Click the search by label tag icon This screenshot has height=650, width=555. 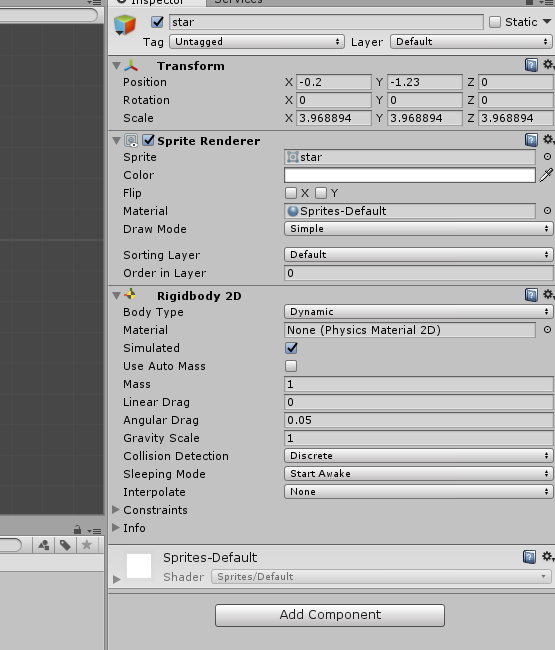pos(65,545)
